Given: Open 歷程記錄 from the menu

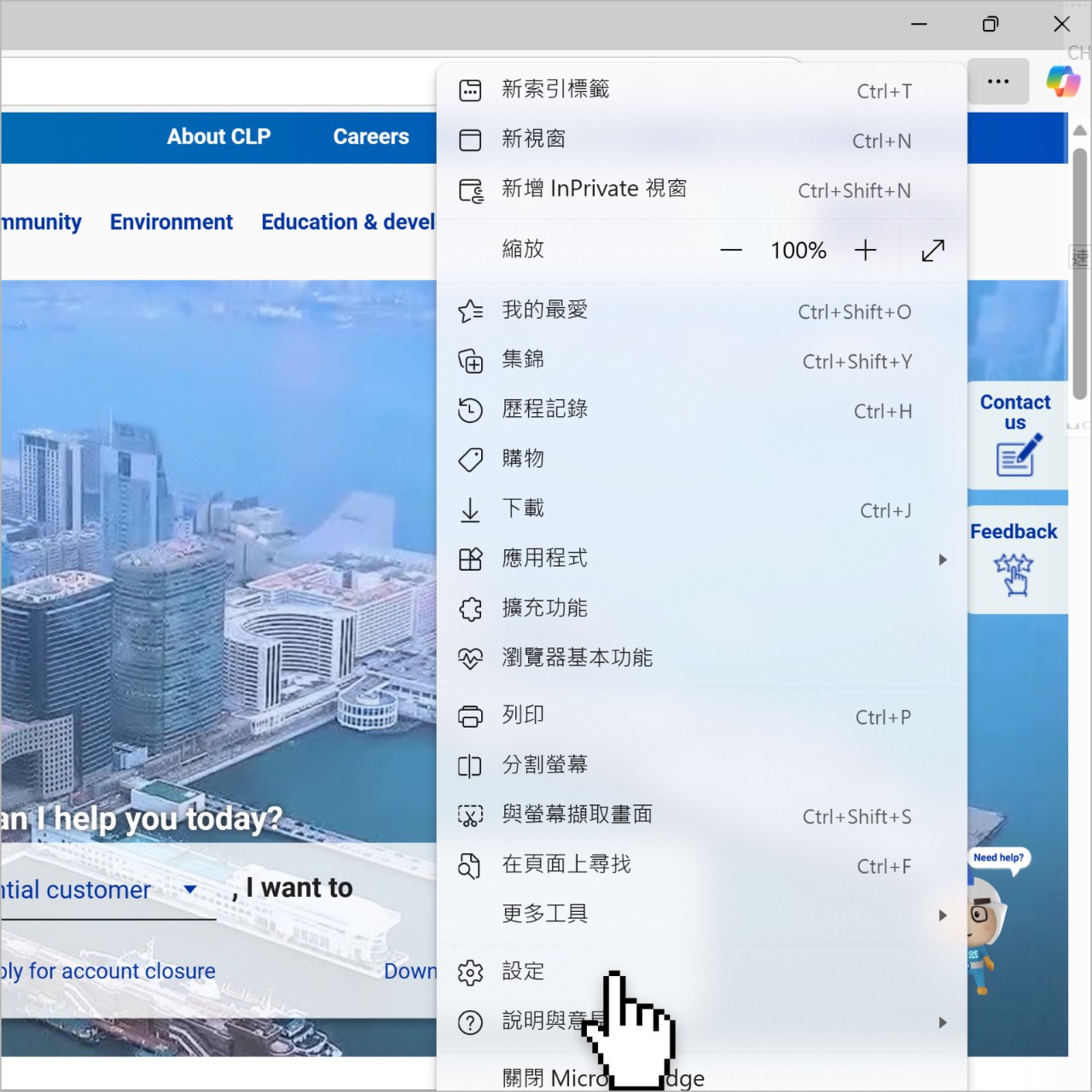Looking at the screenshot, I should [701, 410].
